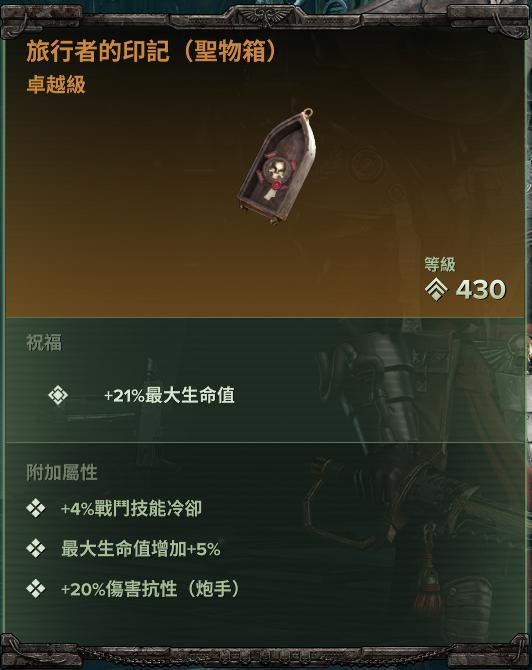The image size is (532, 670).
Task: Click the 430 item rating number
Action: pos(481,289)
